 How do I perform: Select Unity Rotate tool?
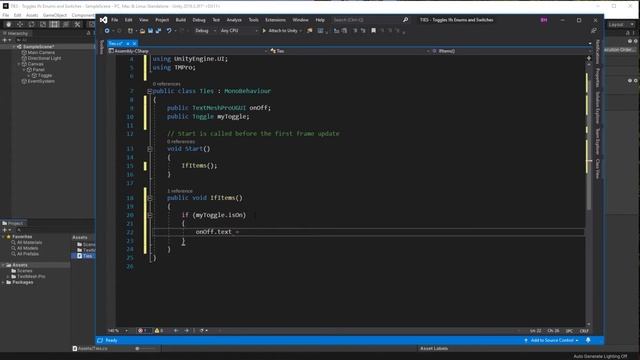click(x=31, y=24)
